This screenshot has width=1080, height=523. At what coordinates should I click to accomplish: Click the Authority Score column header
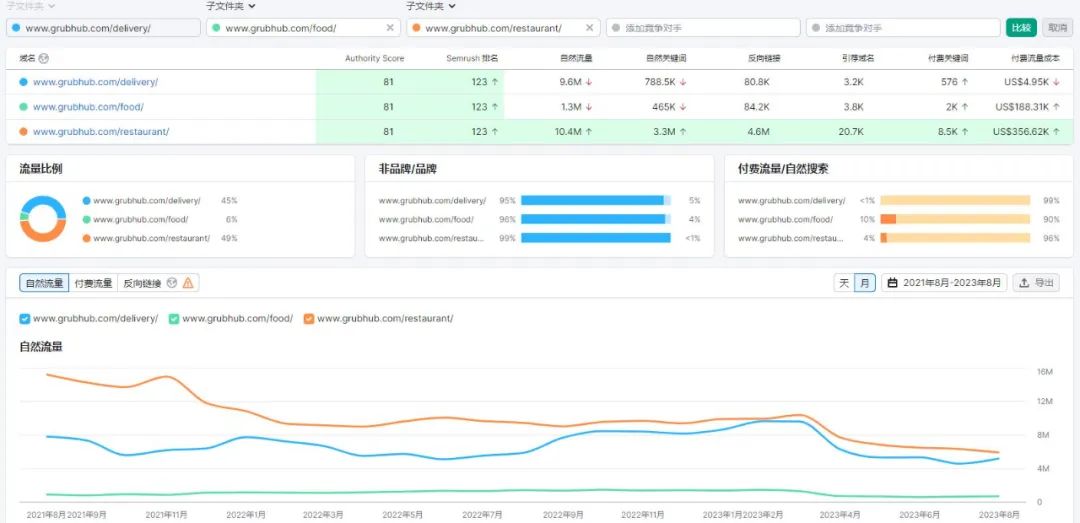(x=374, y=59)
